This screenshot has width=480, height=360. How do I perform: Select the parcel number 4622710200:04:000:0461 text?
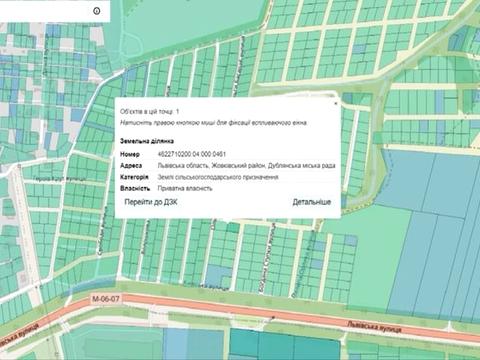click(192, 154)
